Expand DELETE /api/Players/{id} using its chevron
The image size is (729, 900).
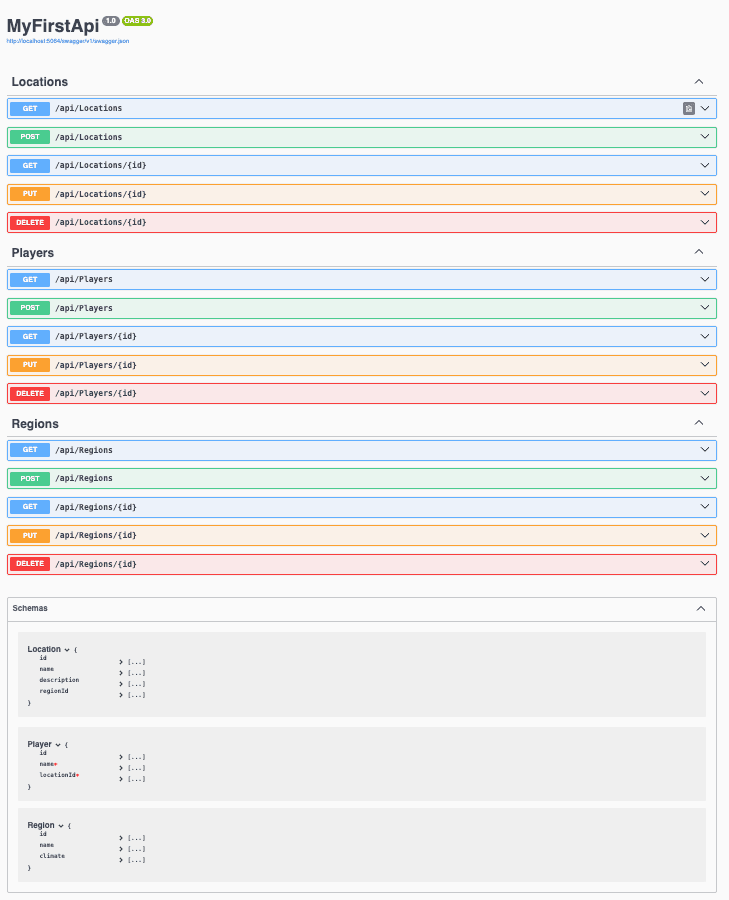tap(705, 393)
